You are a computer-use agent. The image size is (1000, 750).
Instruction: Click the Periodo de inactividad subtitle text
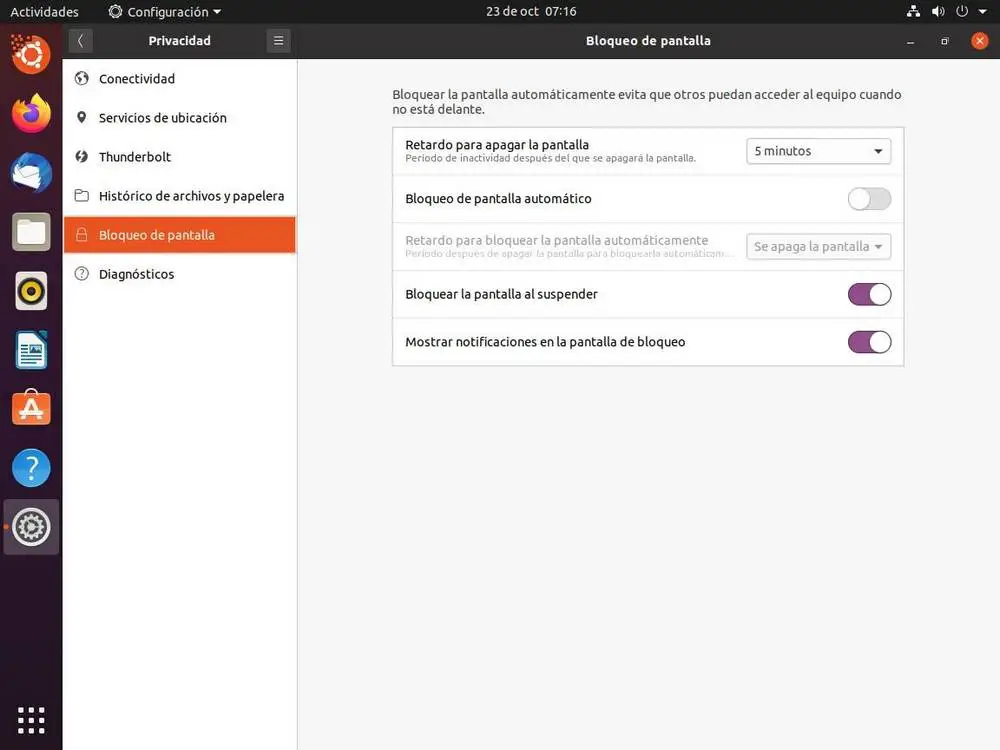point(550,158)
